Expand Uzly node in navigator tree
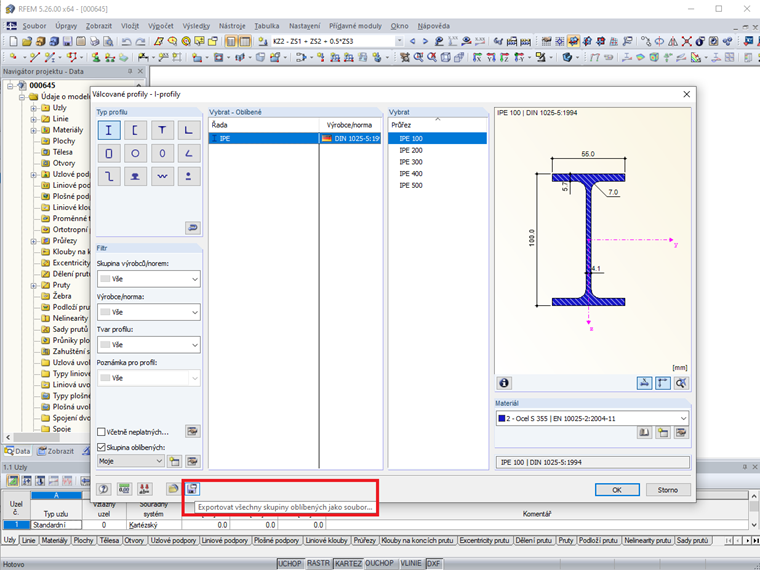 click(x=33, y=108)
